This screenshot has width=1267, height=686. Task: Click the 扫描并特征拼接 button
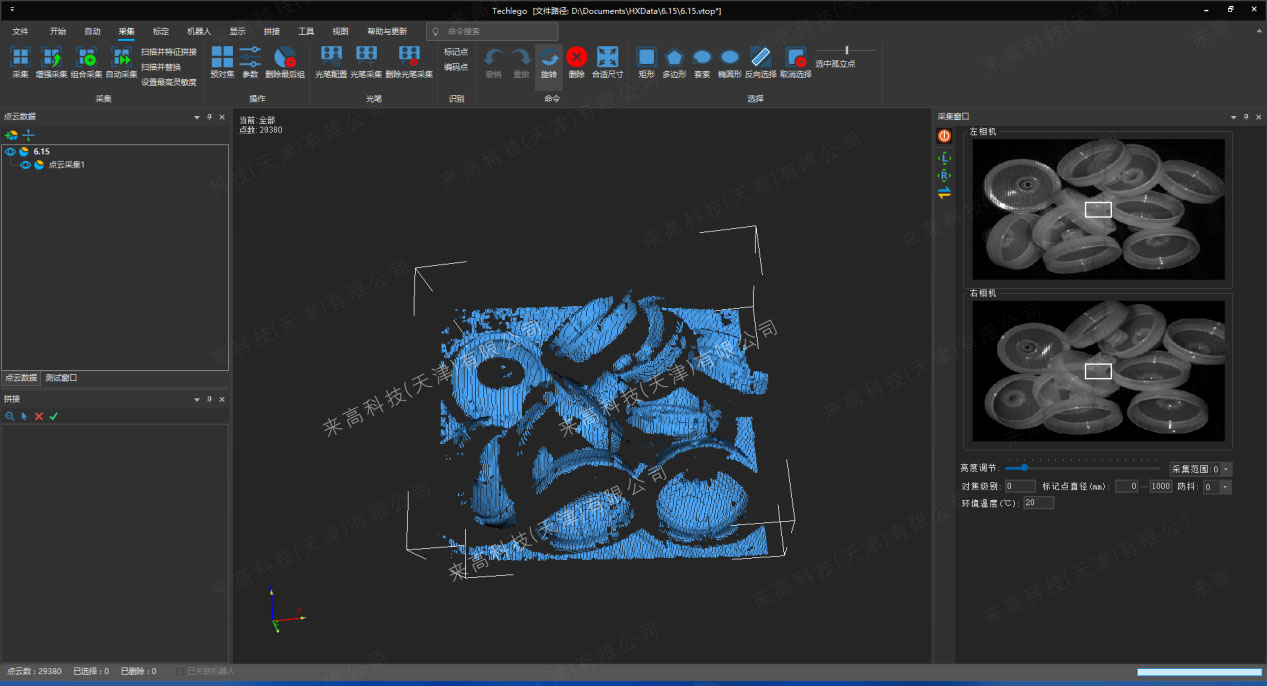169,51
